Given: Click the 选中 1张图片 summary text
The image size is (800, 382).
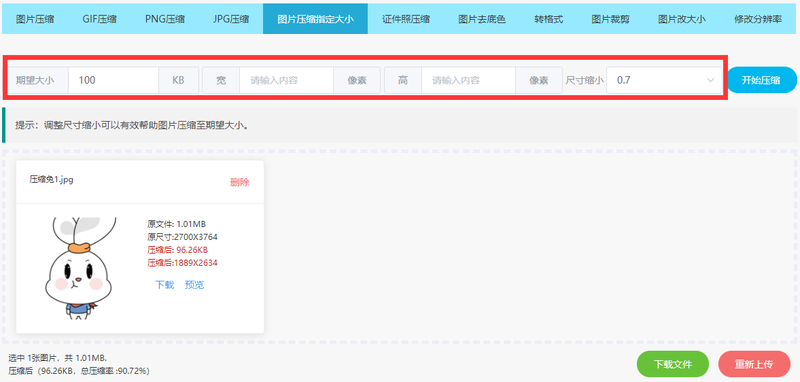Looking at the screenshot, I should pyautogui.click(x=58, y=358).
